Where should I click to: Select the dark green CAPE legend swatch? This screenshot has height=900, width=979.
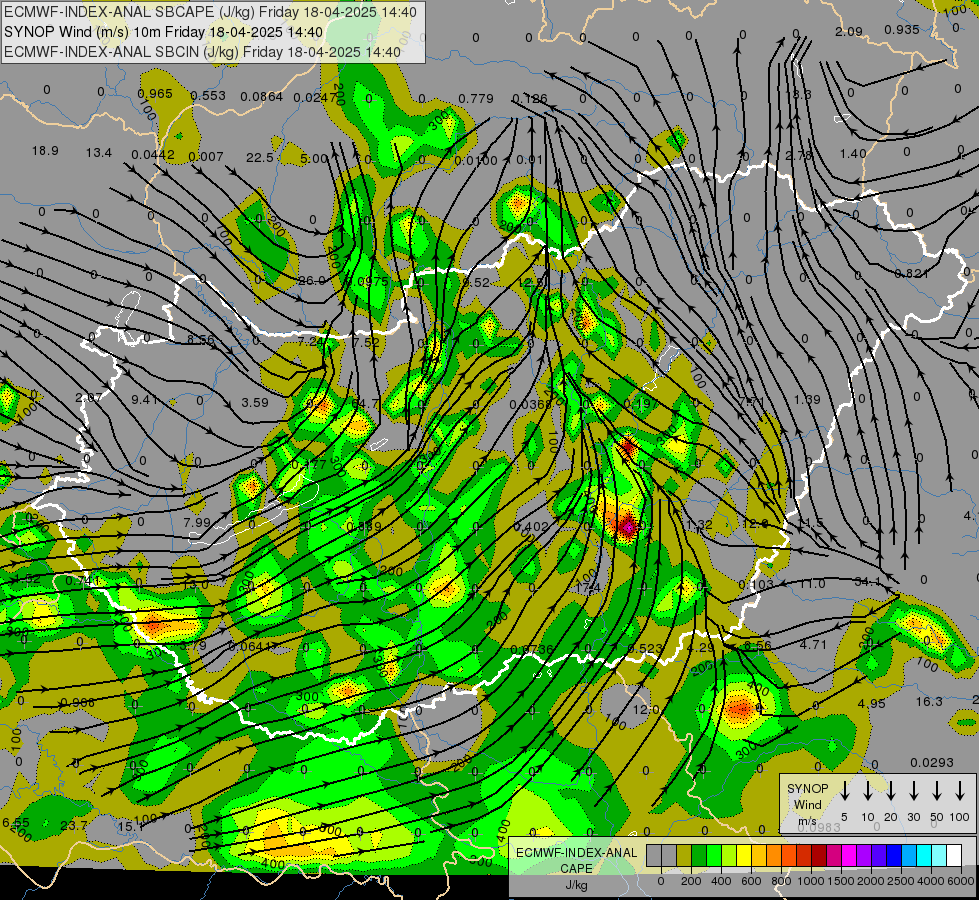699,855
